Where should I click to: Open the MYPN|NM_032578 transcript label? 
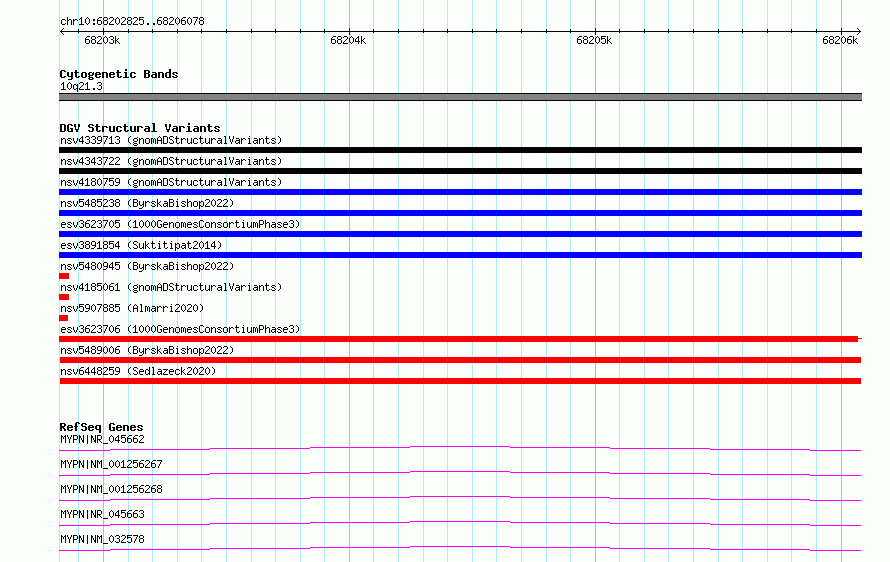coord(102,539)
